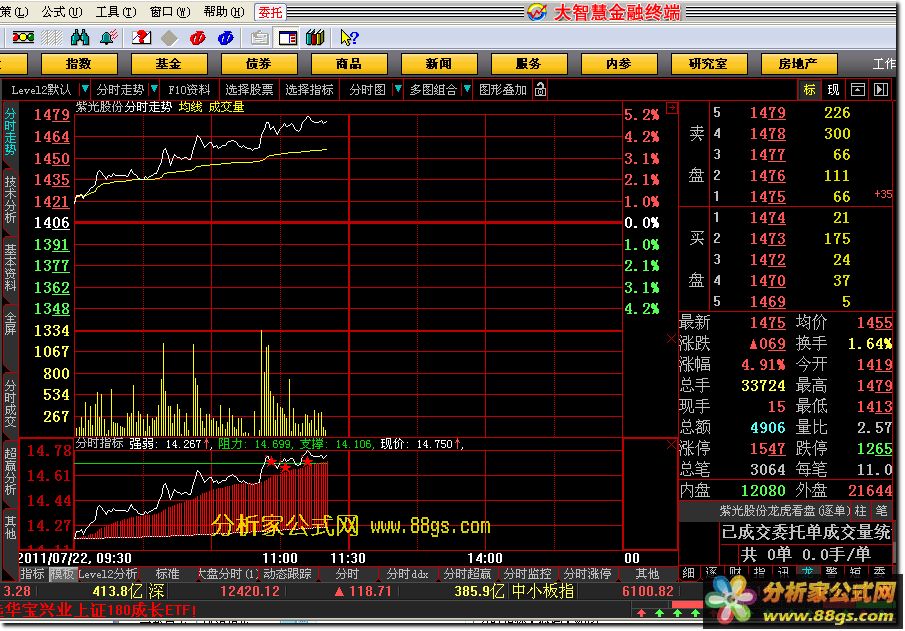Click the red arrow chart help icon
Viewport: 905px width, 631px height.
tap(141, 38)
